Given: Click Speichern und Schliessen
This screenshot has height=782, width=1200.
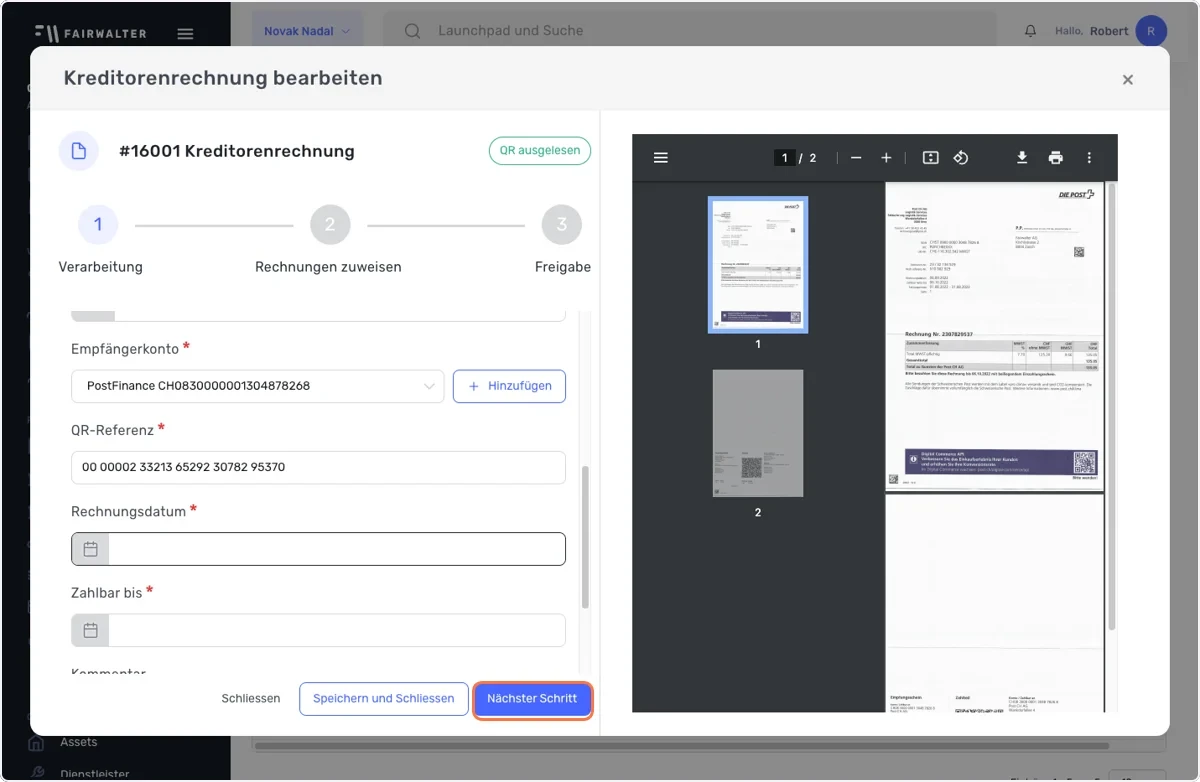Looking at the screenshot, I should [x=384, y=698].
